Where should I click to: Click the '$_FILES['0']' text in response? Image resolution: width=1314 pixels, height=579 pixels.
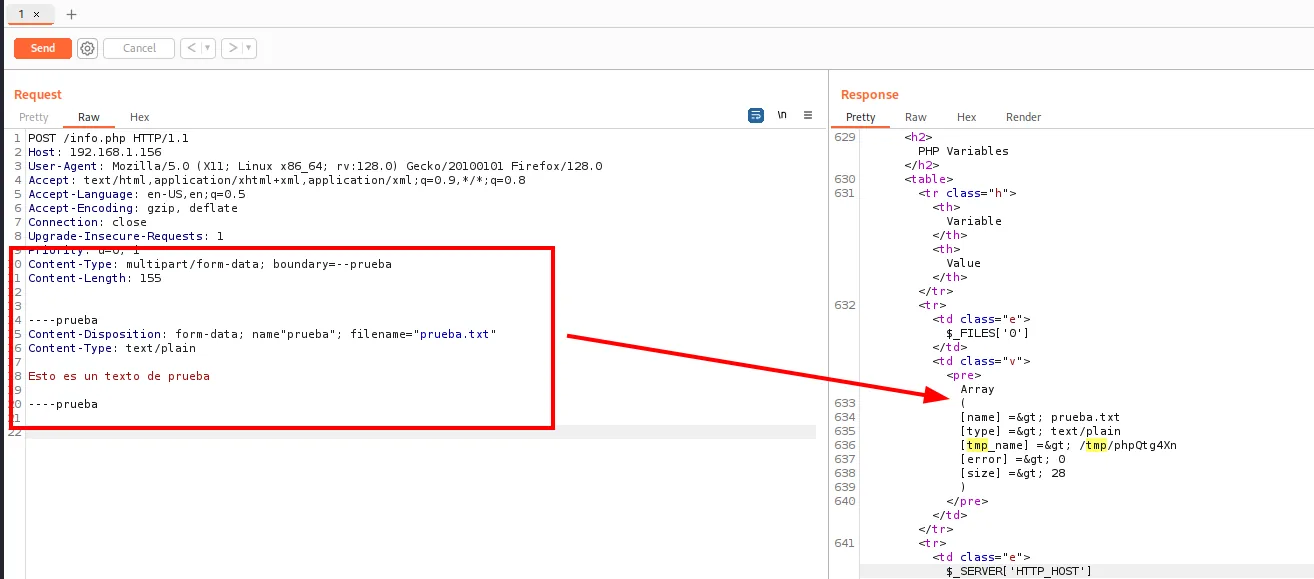point(987,333)
